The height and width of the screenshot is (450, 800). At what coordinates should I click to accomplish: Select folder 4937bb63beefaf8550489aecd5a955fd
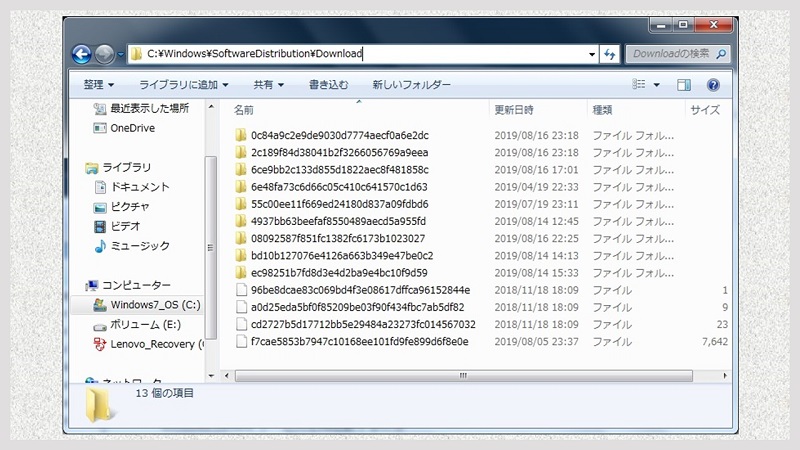(338, 221)
